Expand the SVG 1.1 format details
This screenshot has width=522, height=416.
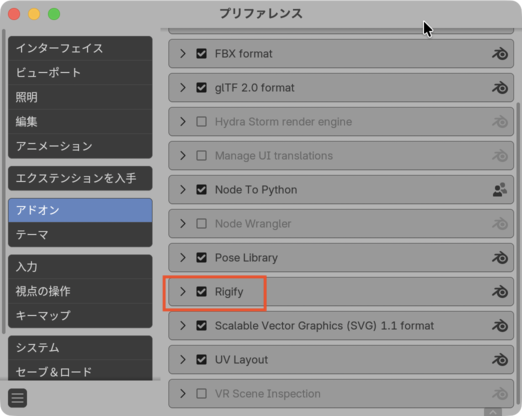(x=183, y=326)
